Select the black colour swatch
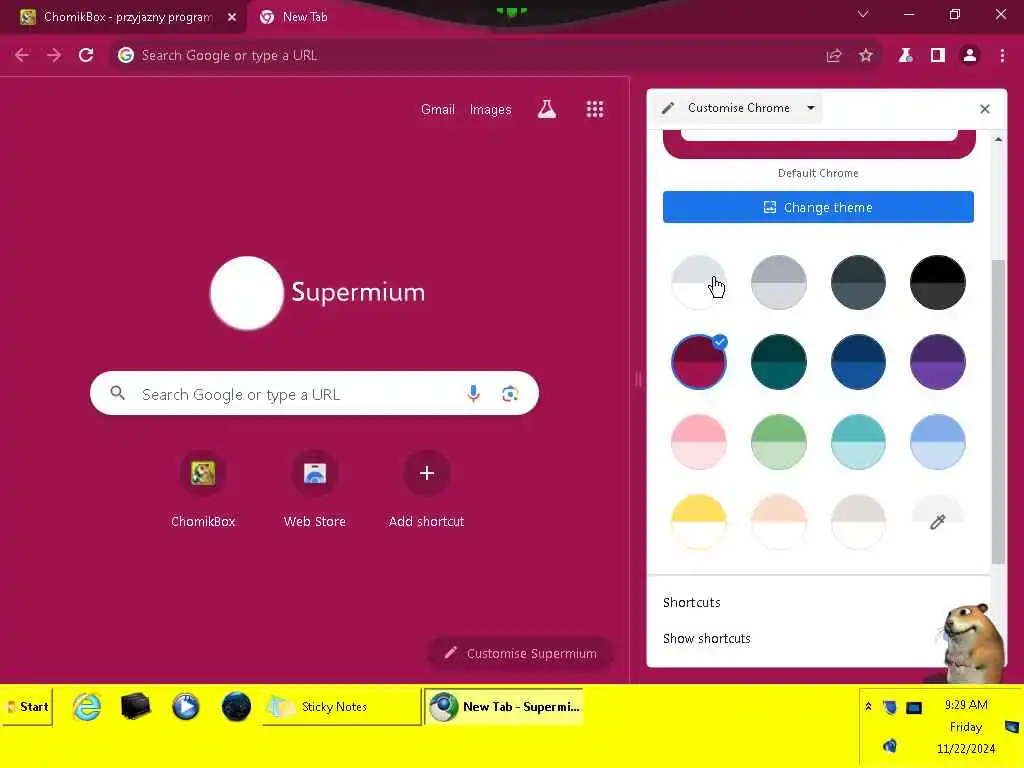1024x768 pixels. [937, 283]
